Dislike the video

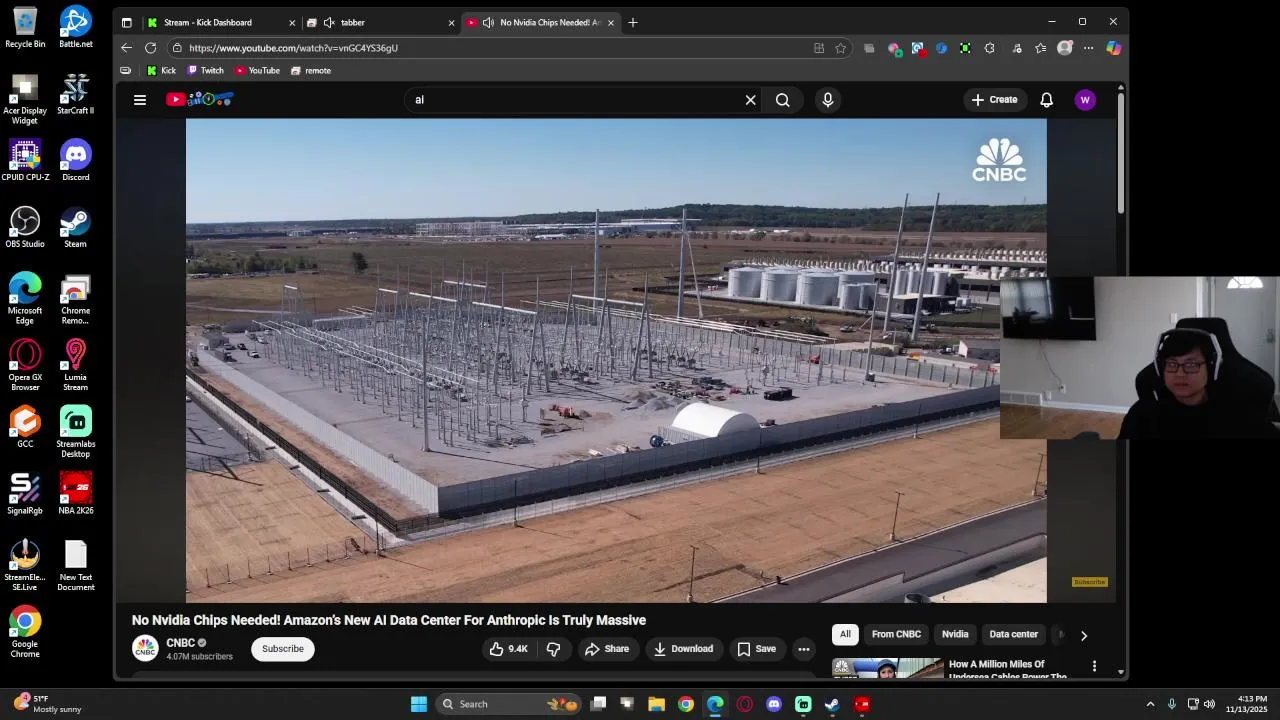tap(554, 649)
